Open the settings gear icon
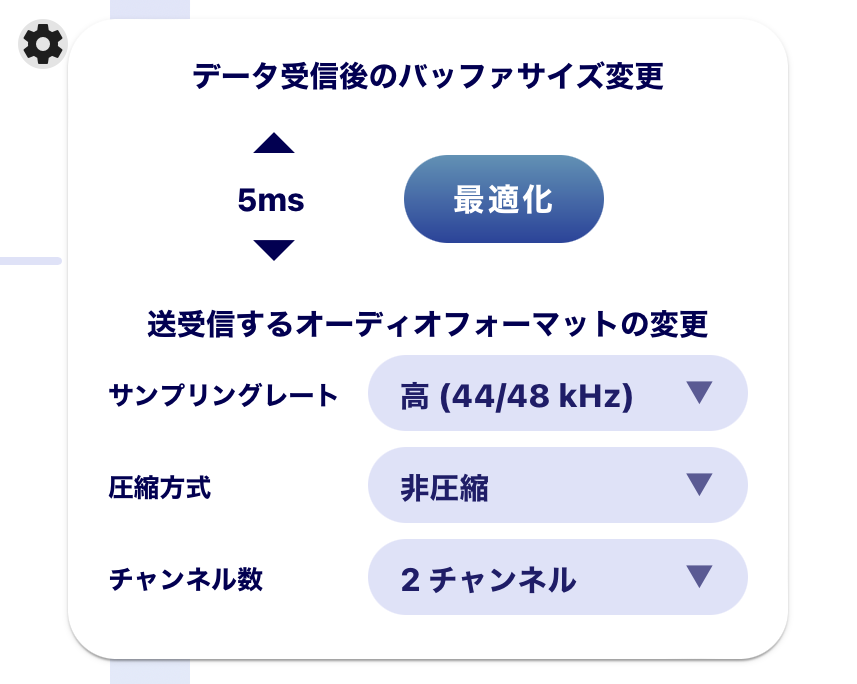The image size is (857, 684). pyautogui.click(x=40, y=44)
